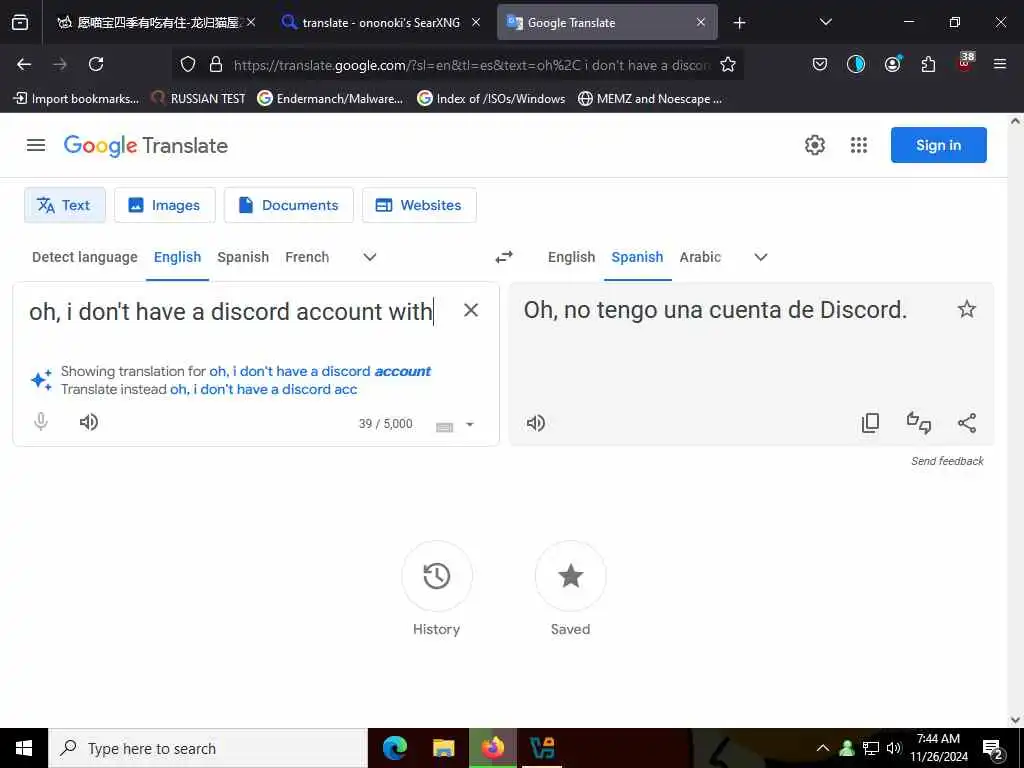Open the Windows Start menu
This screenshot has width=1024, height=768.
coord(24,748)
